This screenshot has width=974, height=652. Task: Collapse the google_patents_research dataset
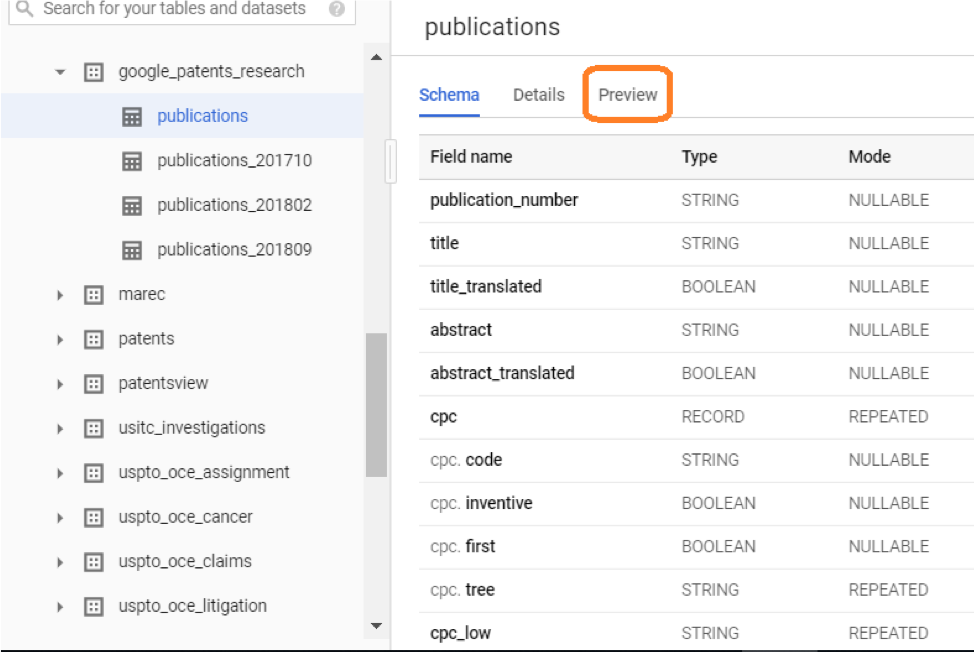59,71
